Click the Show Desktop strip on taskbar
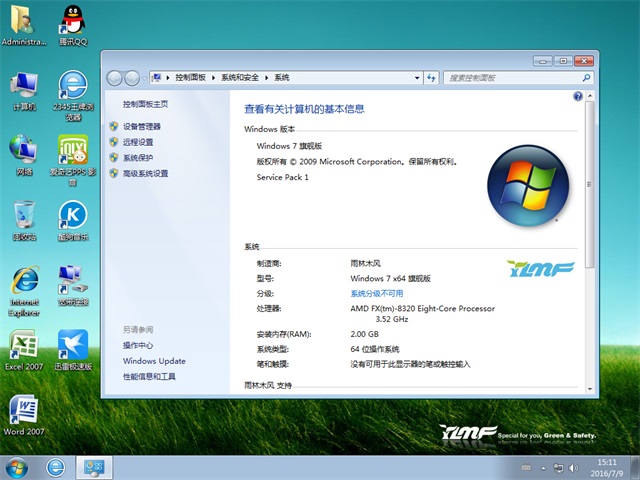The width and height of the screenshot is (640, 480). [636, 468]
